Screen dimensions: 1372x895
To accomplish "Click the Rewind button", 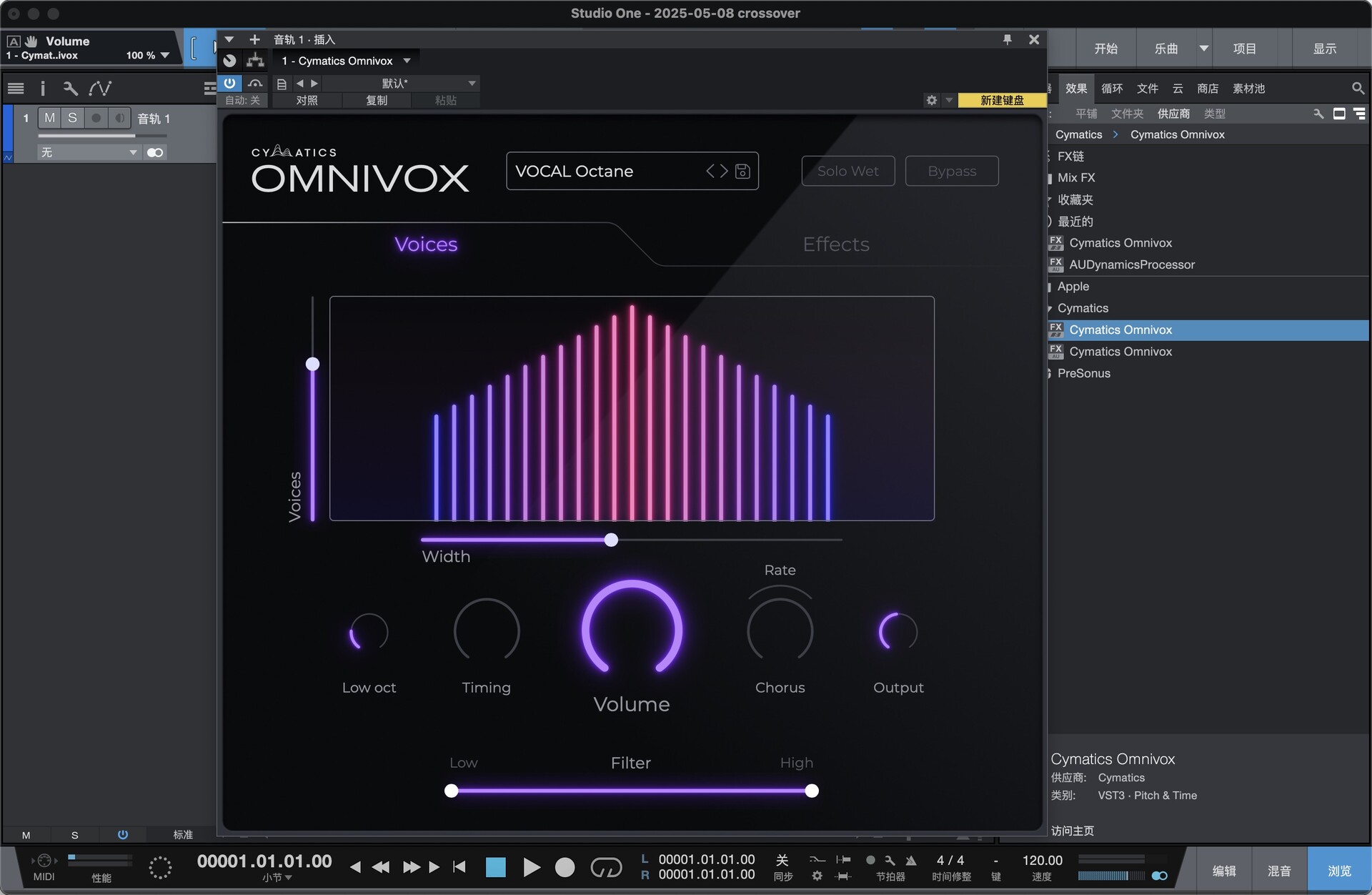I will tap(380, 867).
